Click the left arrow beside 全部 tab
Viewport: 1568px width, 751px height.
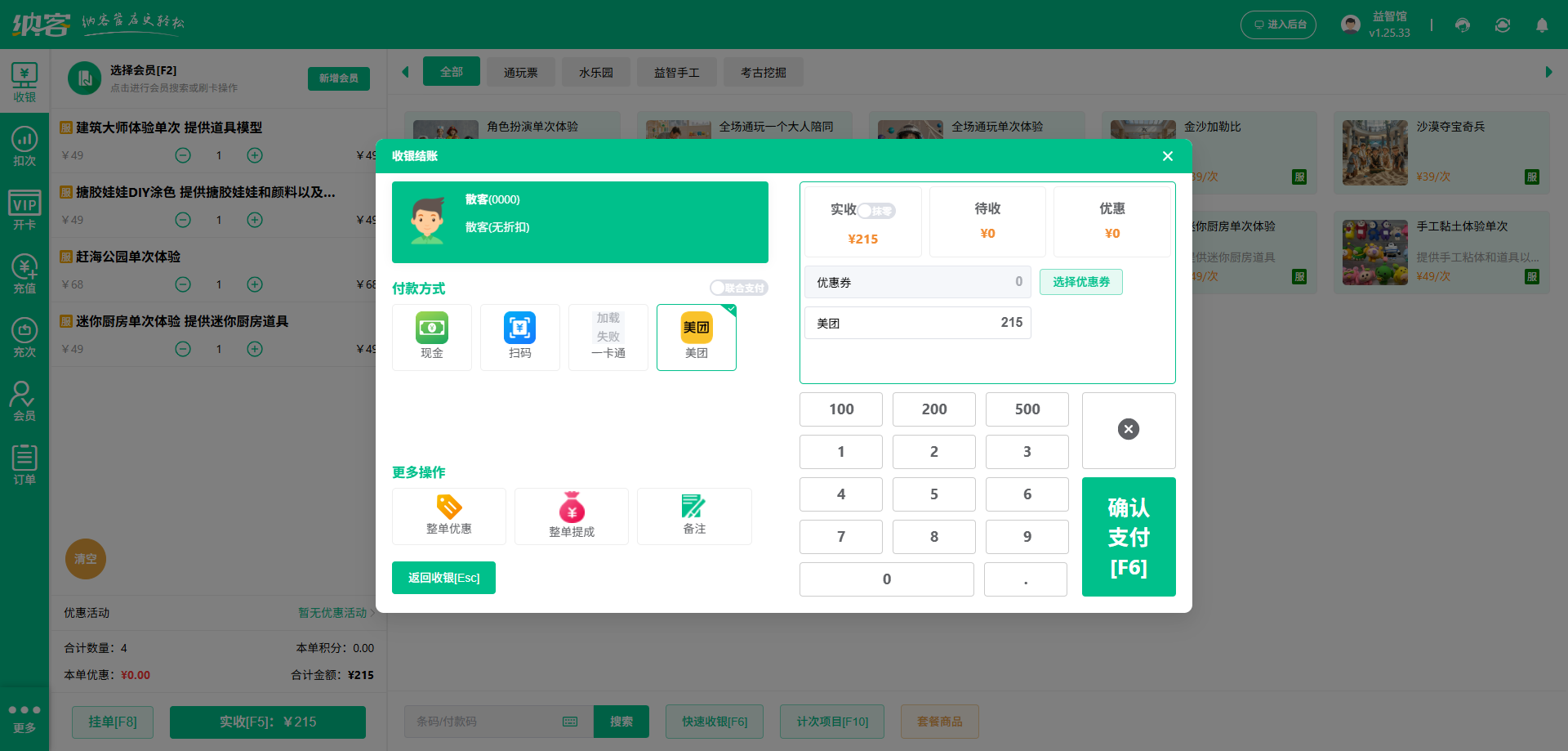(x=405, y=71)
